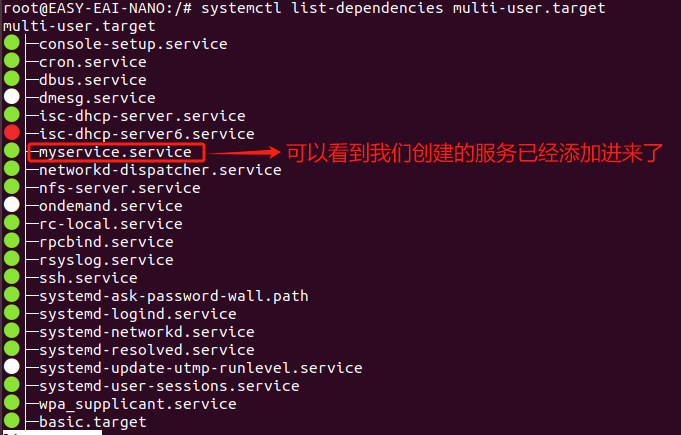This screenshot has width=681, height=435.
Task: Select the nfs-server.service entry
Action: coord(120,188)
